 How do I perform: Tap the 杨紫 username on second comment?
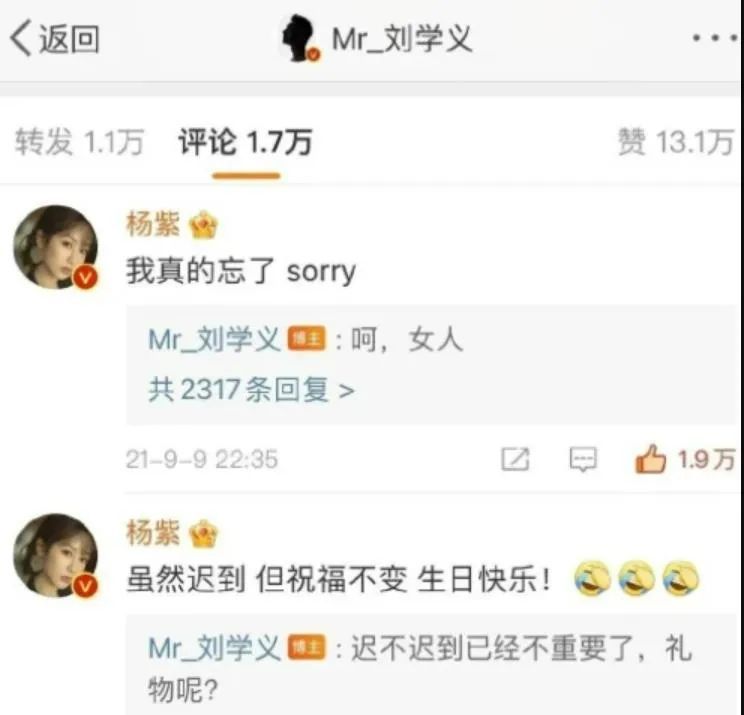153,532
